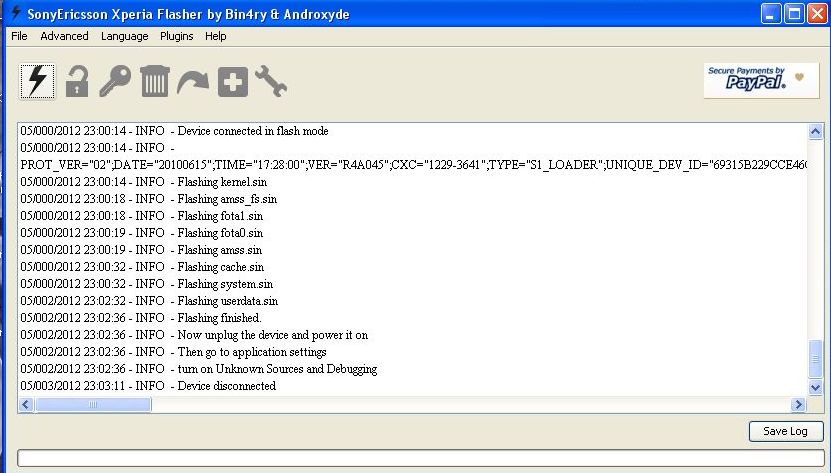Select the open padlock unlock icon
Viewport: 831px width, 473px height.
(77, 81)
